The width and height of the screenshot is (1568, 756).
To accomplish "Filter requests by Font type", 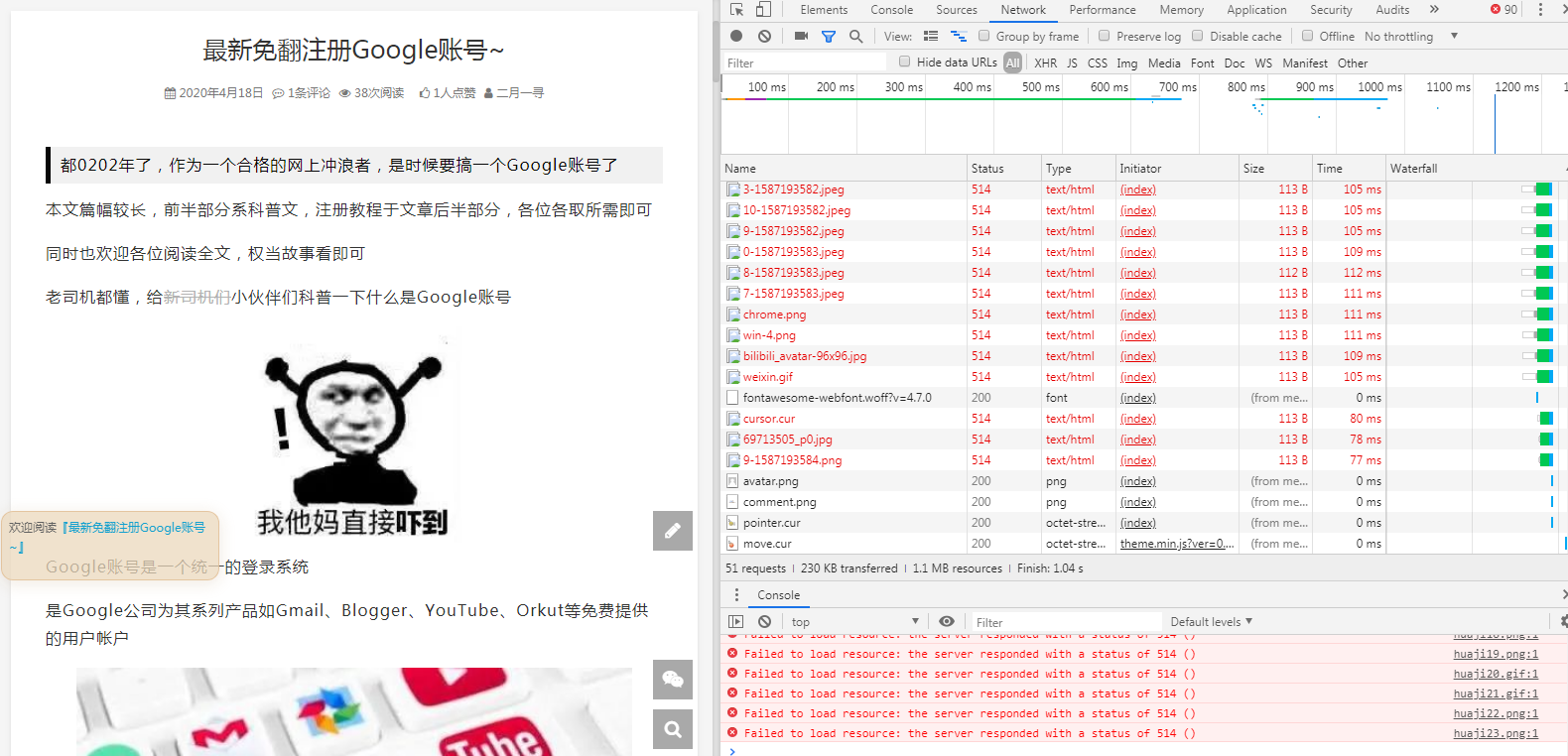I will [1203, 63].
